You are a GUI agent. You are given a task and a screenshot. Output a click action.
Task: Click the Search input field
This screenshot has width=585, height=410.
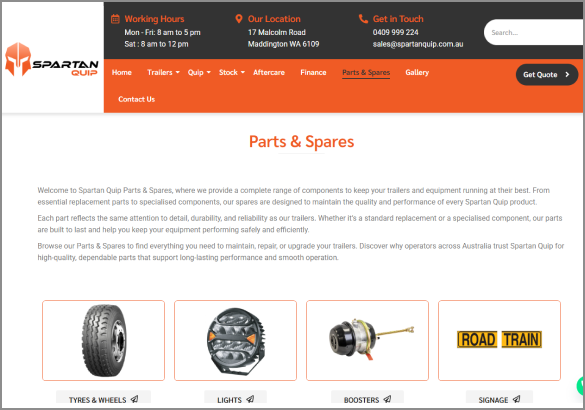(x=534, y=32)
